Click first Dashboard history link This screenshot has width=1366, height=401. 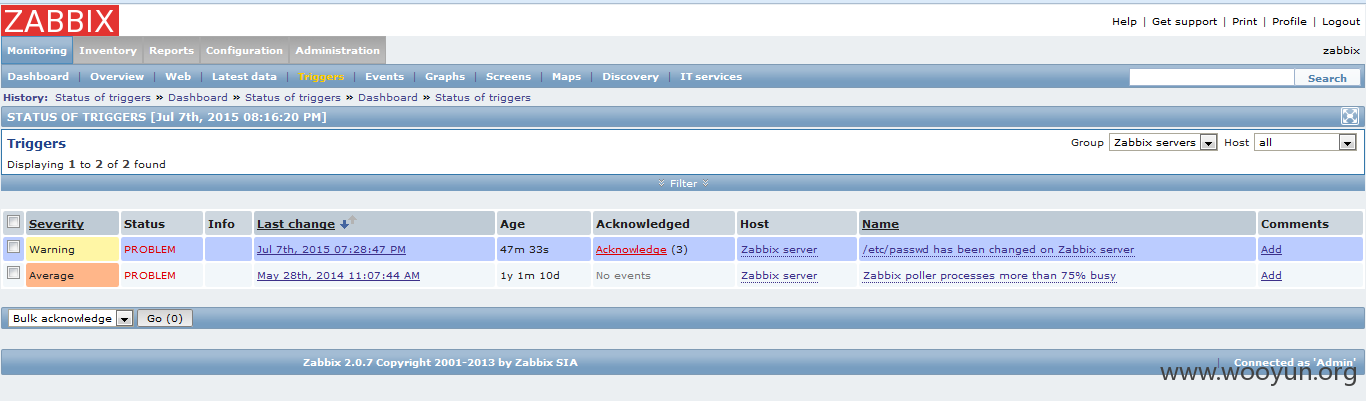(198, 97)
